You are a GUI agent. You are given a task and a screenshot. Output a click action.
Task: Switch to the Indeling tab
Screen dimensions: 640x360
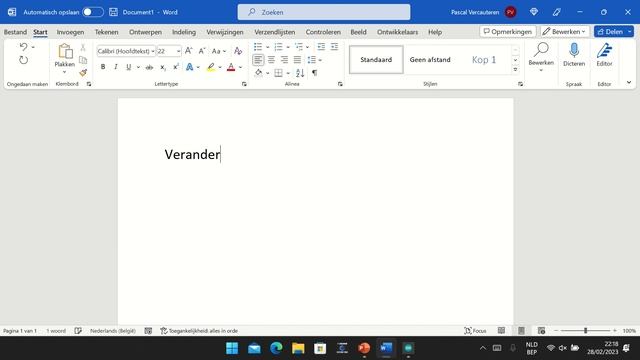(x=184, y=32)
